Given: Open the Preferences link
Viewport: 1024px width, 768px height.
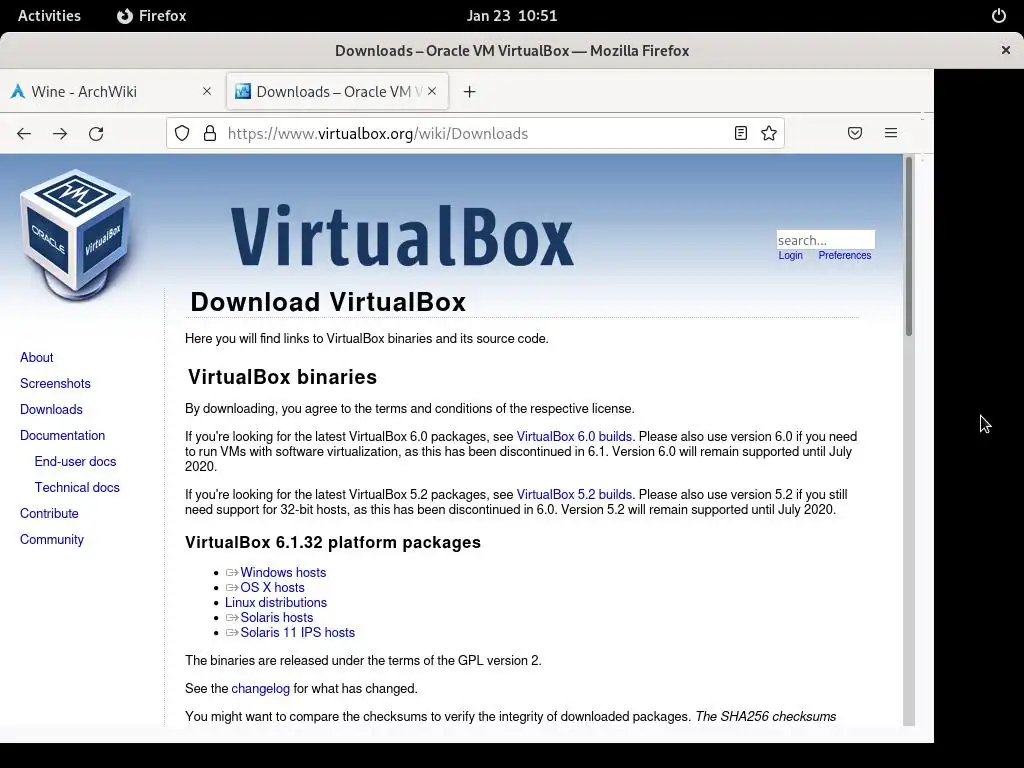Looking at the screenshot, I should tap(844, 255).
